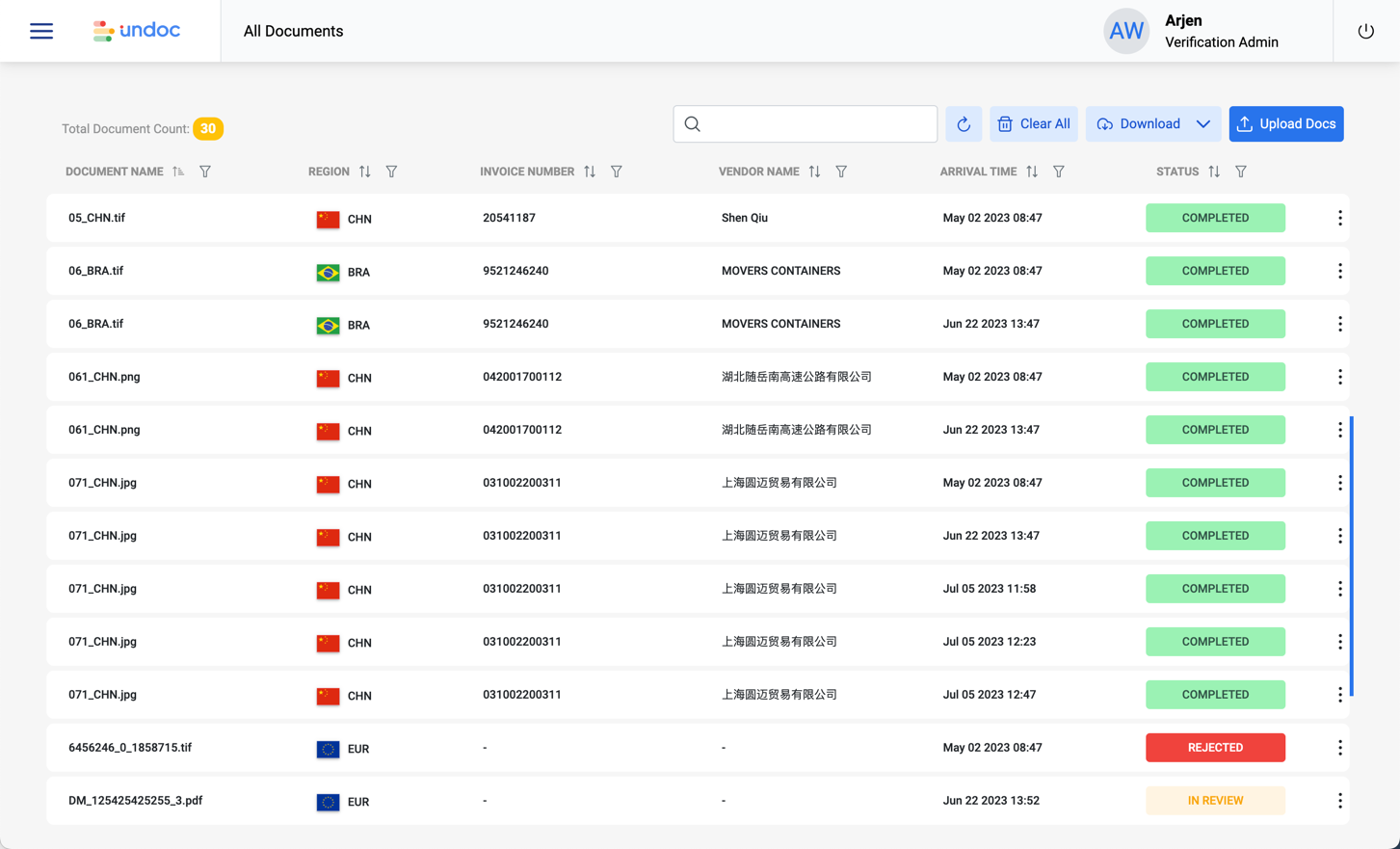Click the refresh documents icon button
This screenshot has height=849, width=1400.
(x=964, y=124)
